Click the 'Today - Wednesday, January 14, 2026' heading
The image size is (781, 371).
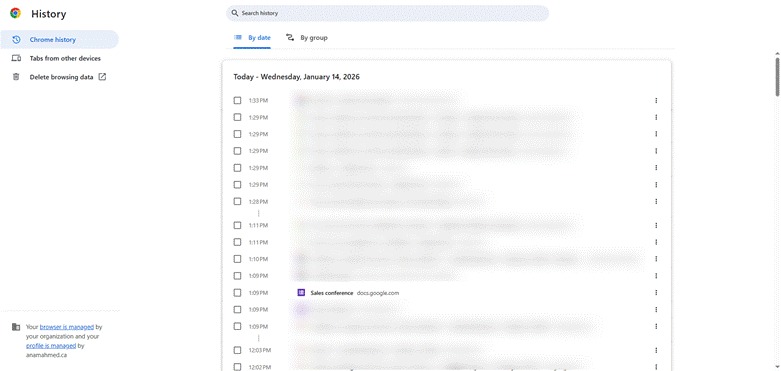point(296,77)
